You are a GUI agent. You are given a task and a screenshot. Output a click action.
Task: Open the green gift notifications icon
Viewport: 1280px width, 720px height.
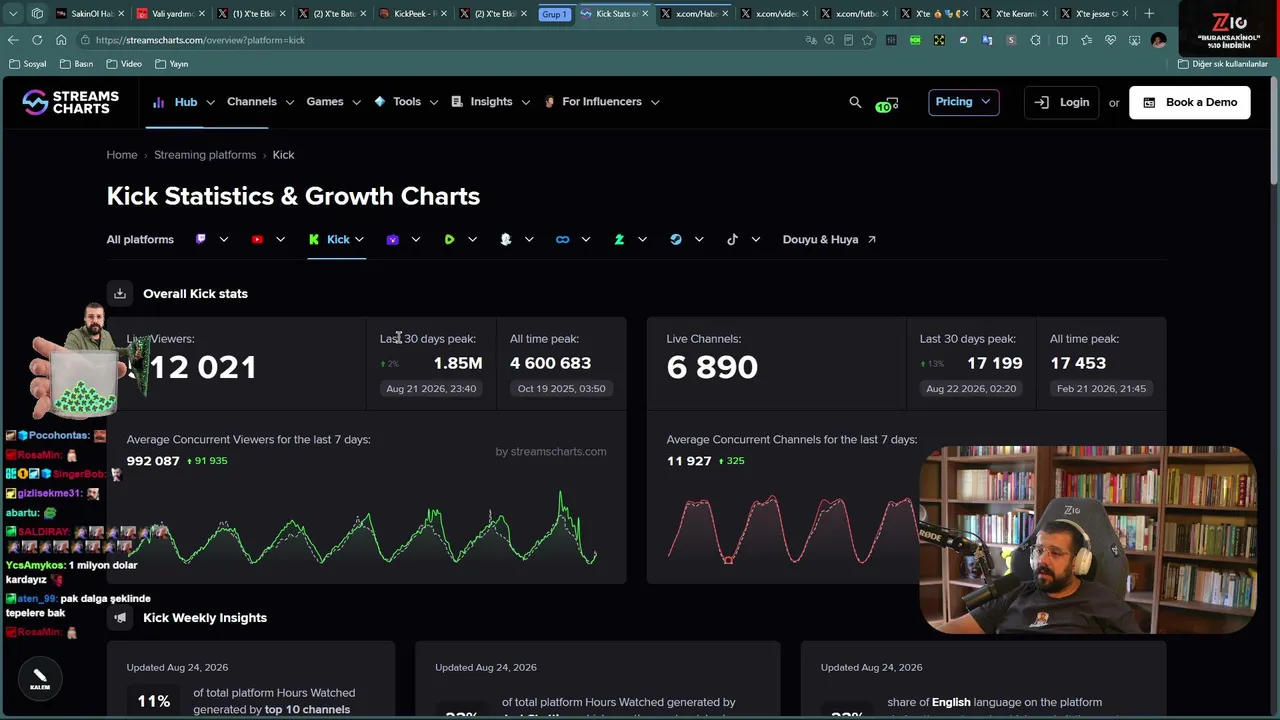pyautogui.click(x=887, y=103)
